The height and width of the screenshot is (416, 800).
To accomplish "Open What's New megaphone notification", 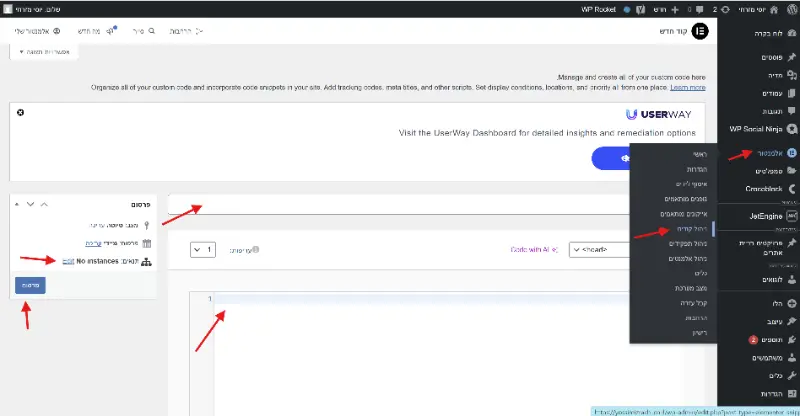I will pyautogui.click(x=111, y=31).
